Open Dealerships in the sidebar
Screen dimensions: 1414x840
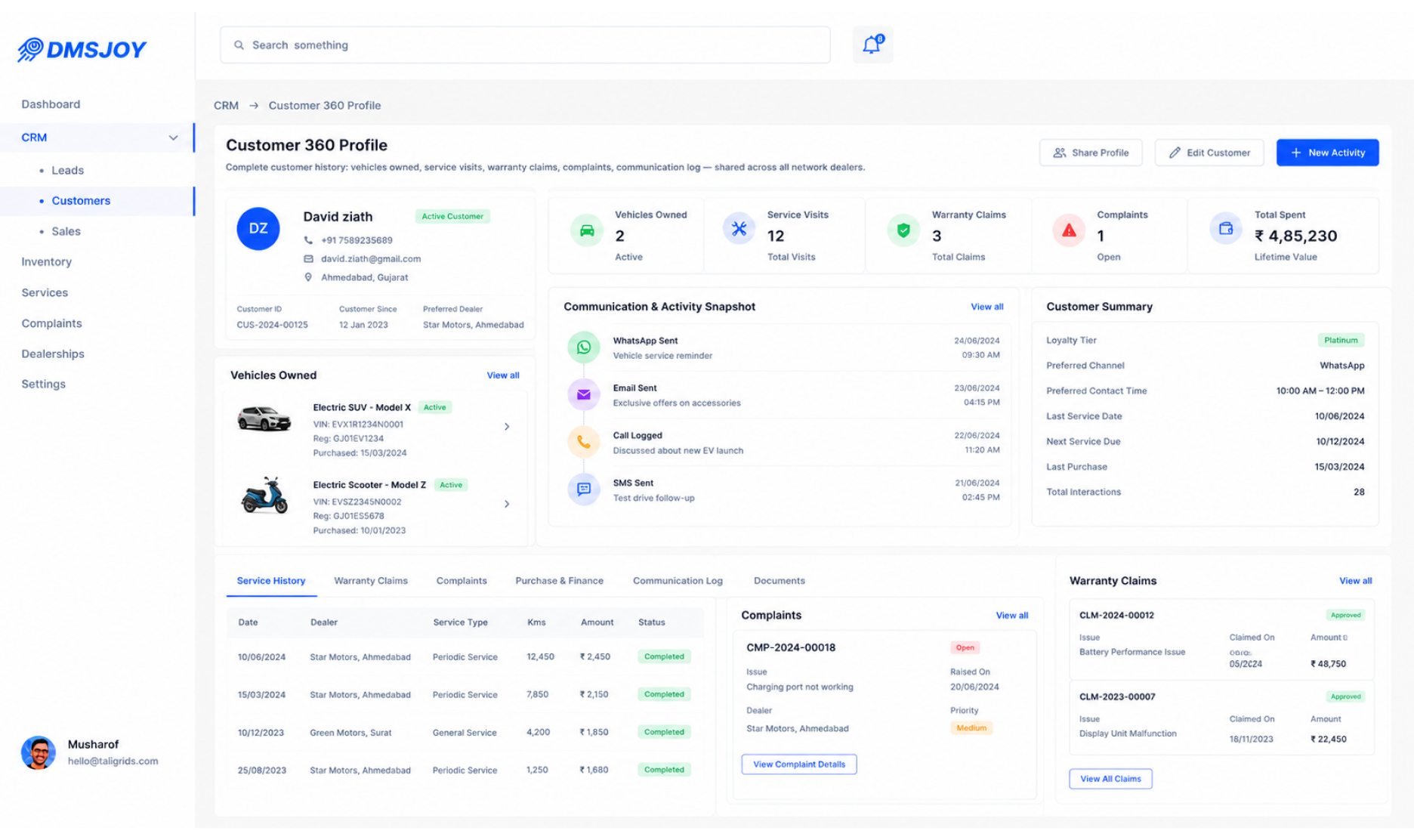pos(53,354)
